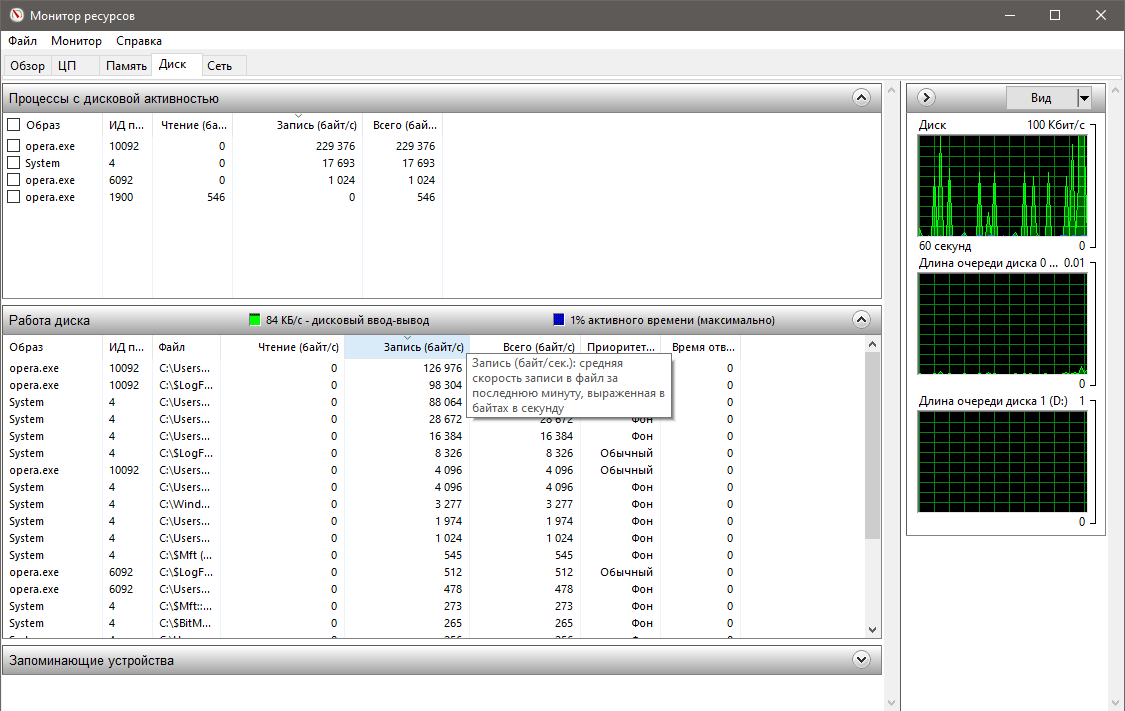
Task: Sort disk activity by Приоритет column
Action: (621, 347)
